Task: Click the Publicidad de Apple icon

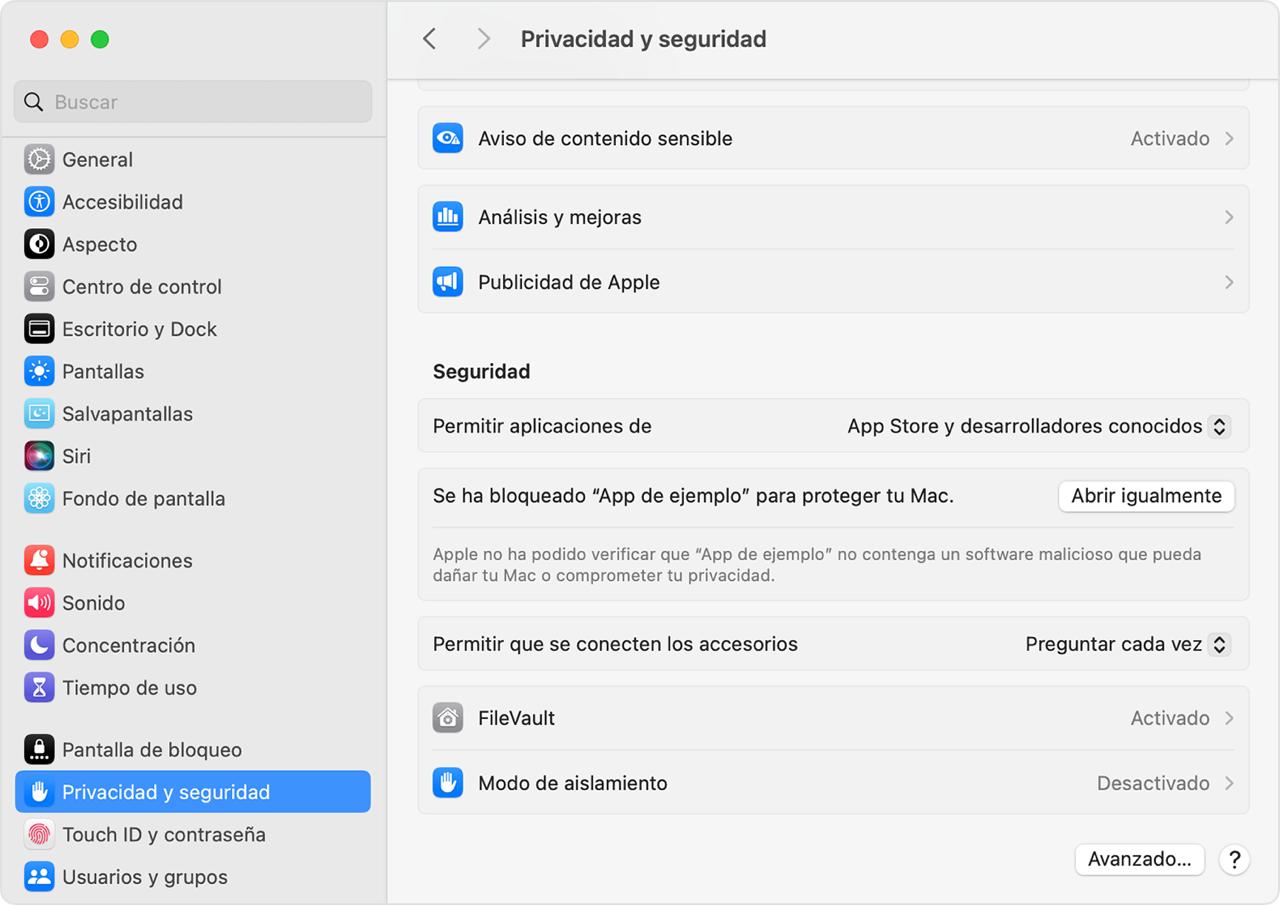Action: [x=447, y=282]
